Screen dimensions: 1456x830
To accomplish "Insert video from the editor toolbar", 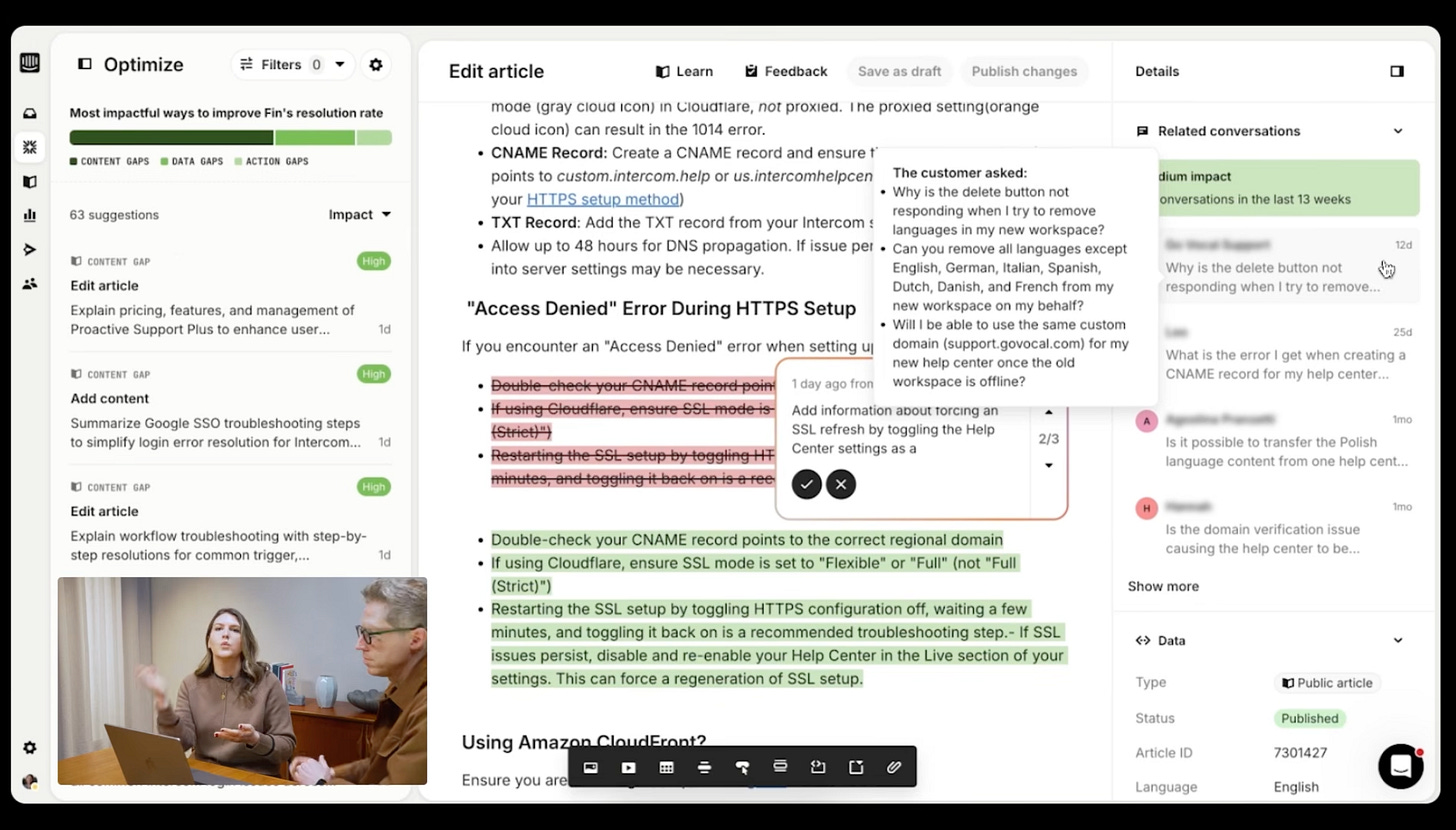I will tap(628, 767).
